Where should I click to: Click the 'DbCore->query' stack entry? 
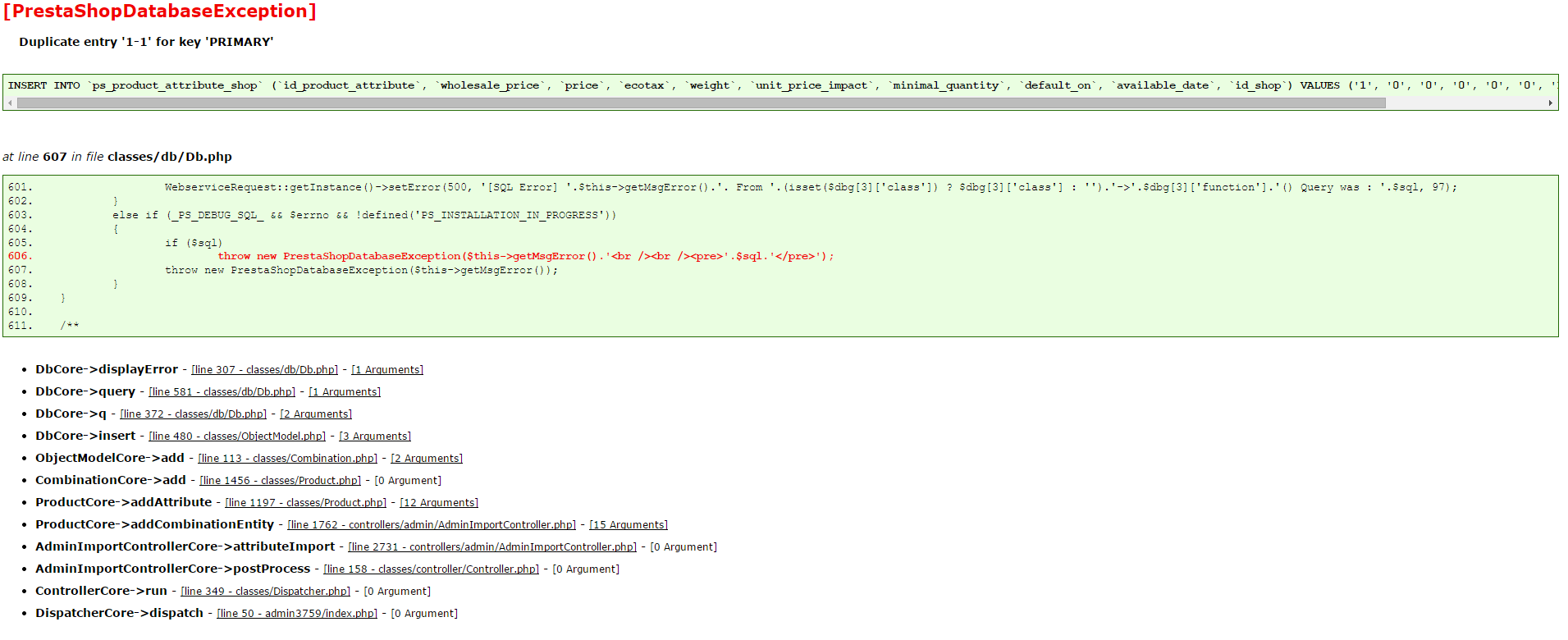[85, 392]
